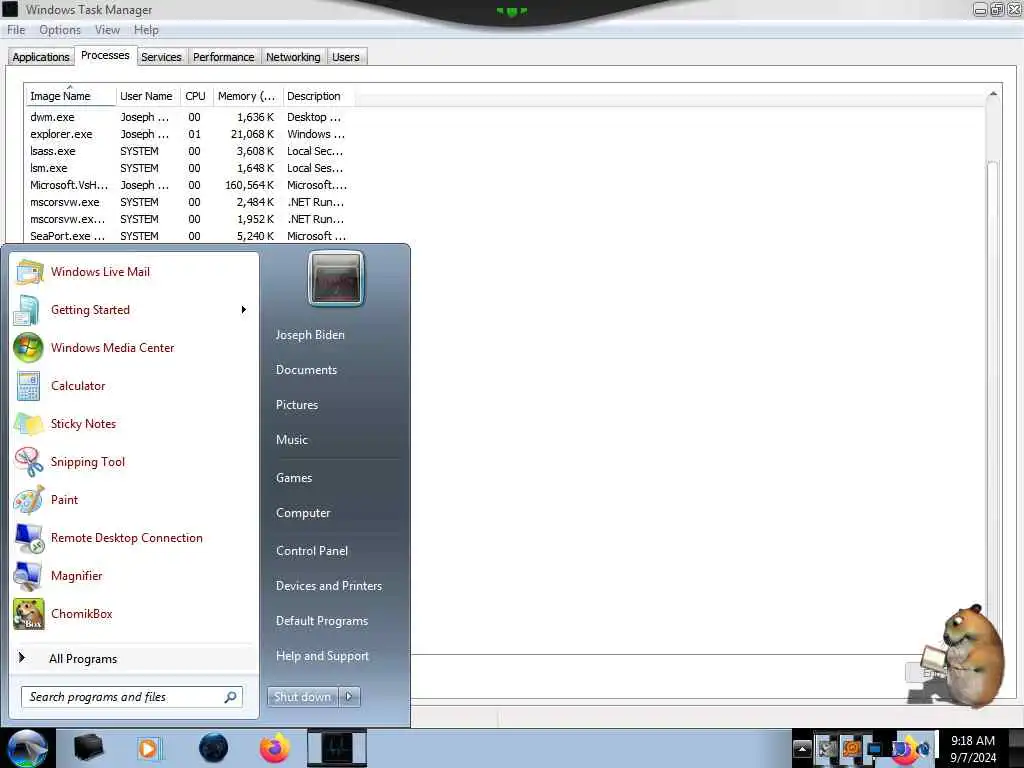Screen dimensions: 1024x768
Task: Click the search magnifier icon
Action: tap(231, 697)
